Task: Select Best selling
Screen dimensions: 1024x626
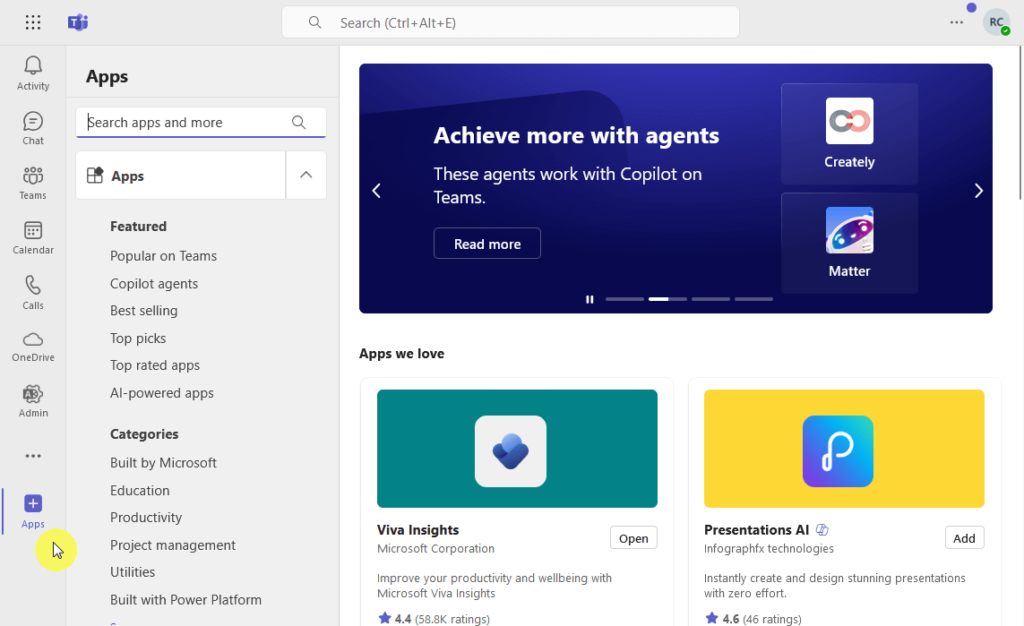Action: [x=144, y=311]
